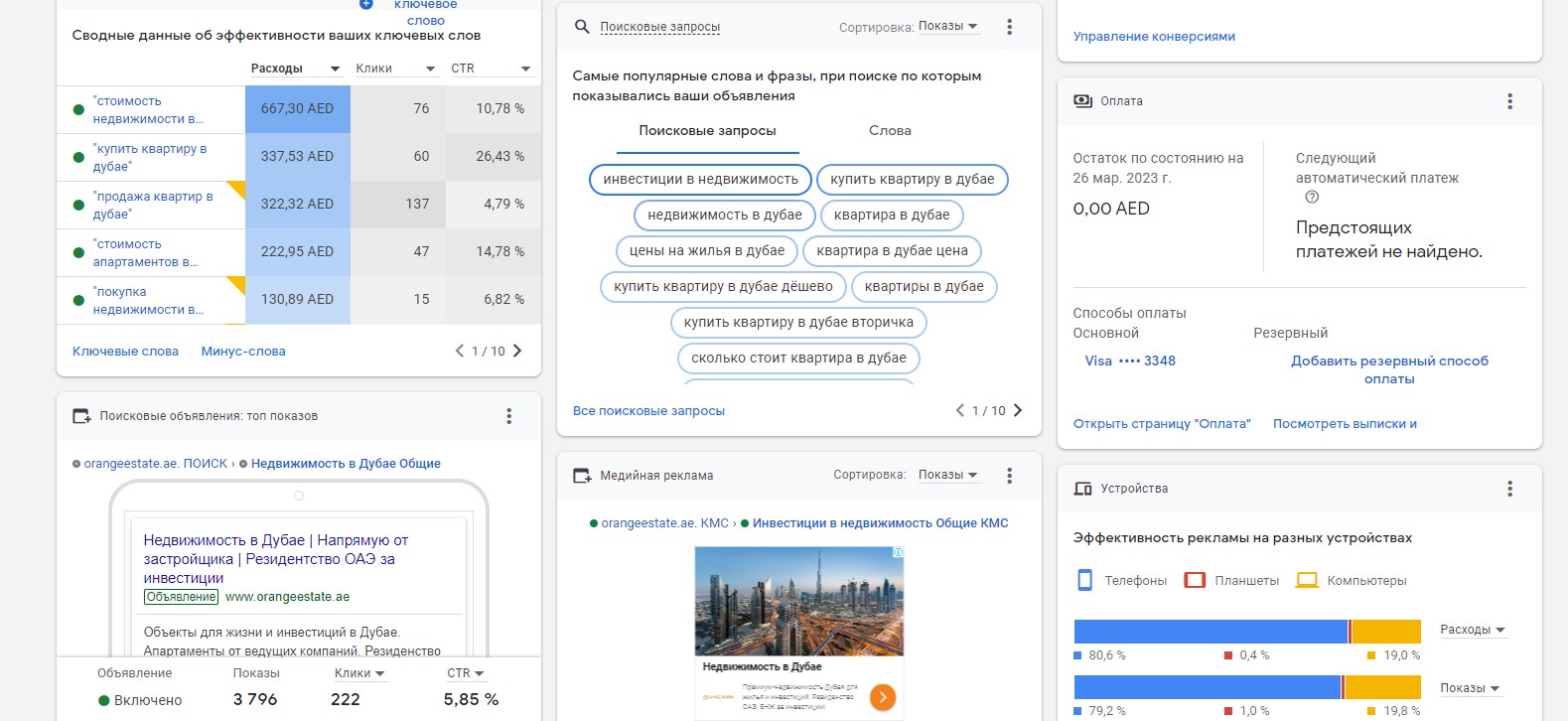This screenshot has height=721, width=1568.
Task: Open the Payment card three-dot menu
Action: [x=1509, y=101]
